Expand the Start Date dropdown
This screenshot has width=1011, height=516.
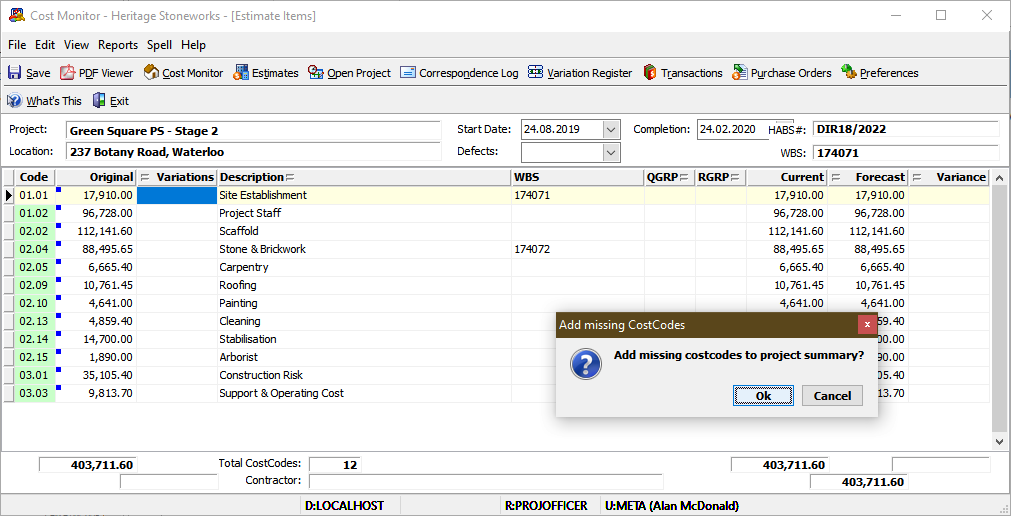[611, 130]
